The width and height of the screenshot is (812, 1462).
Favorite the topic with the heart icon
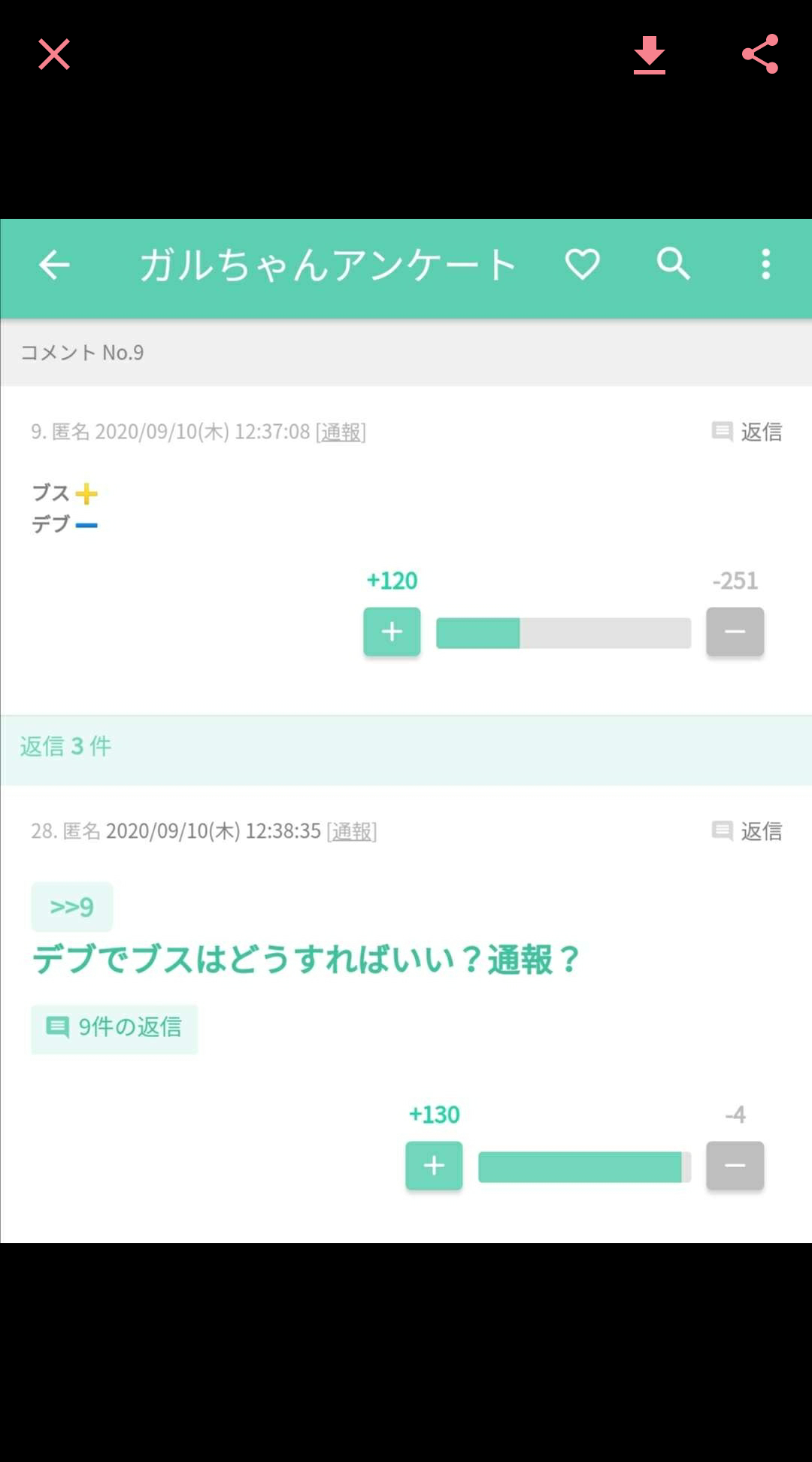583,264
